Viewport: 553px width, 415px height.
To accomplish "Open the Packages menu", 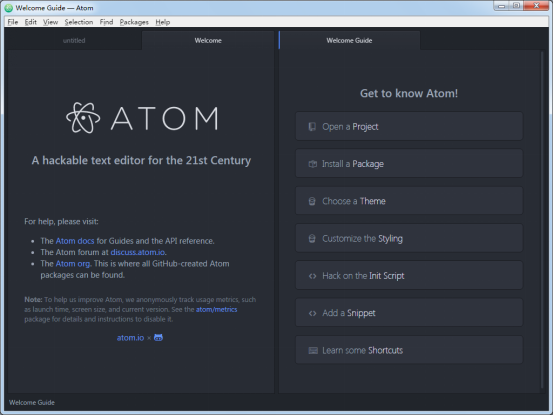I will (x=134, y=22).
